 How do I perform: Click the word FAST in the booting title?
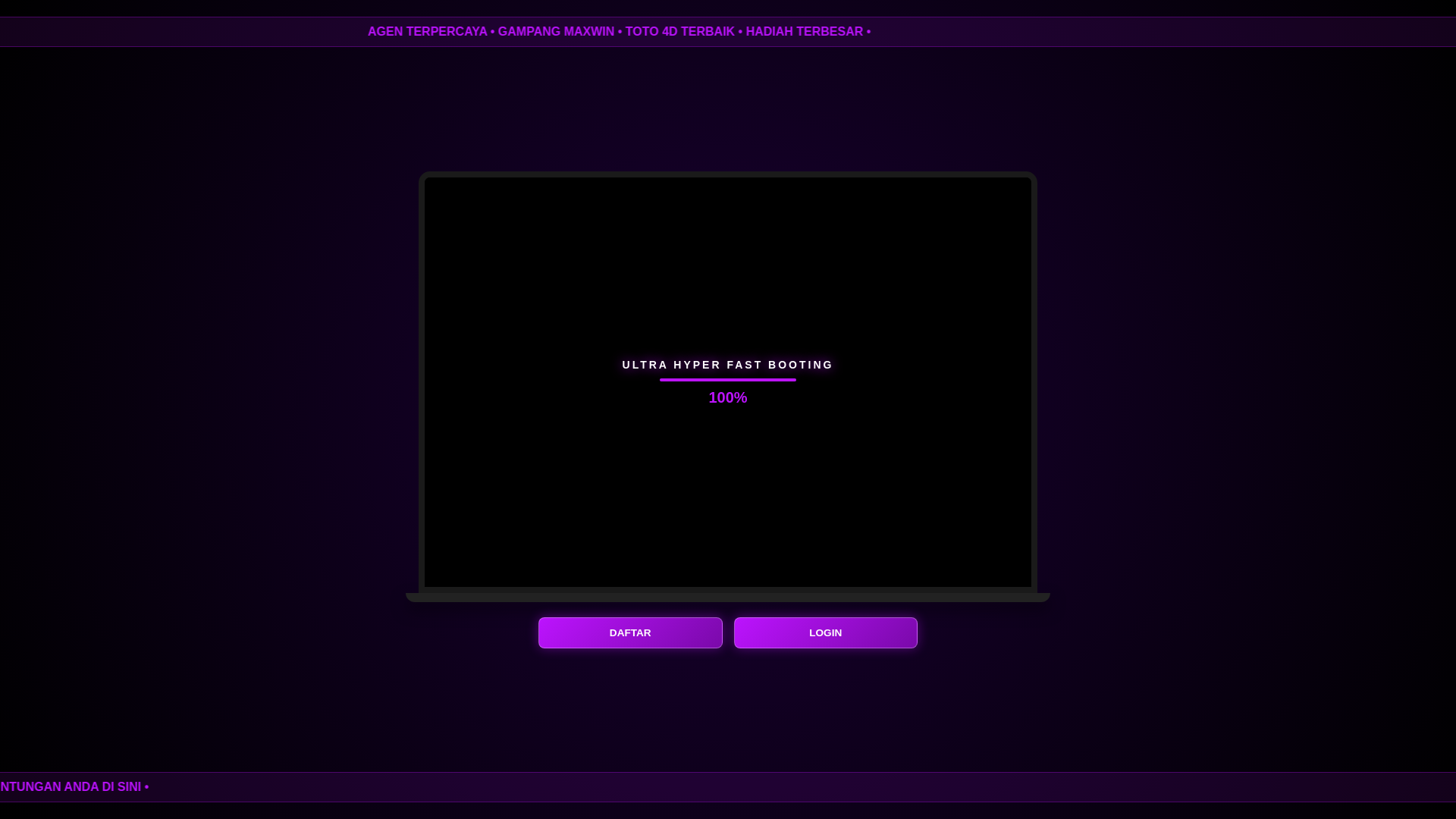(744, 365)
